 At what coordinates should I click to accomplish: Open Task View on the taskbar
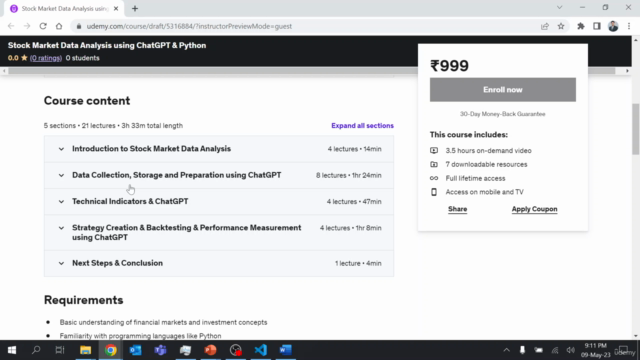[60, 350]
